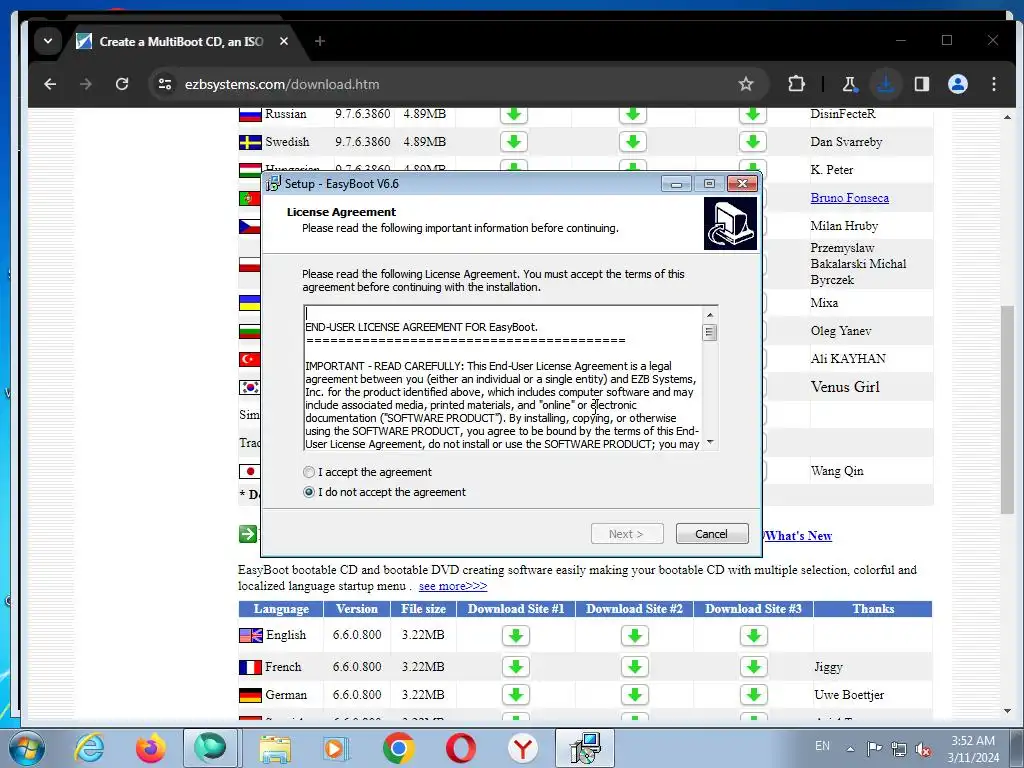This screenshot has height=768, width=1024.
Task: Open Chrome extensions puzzle icon
Action: pos(796,84)
